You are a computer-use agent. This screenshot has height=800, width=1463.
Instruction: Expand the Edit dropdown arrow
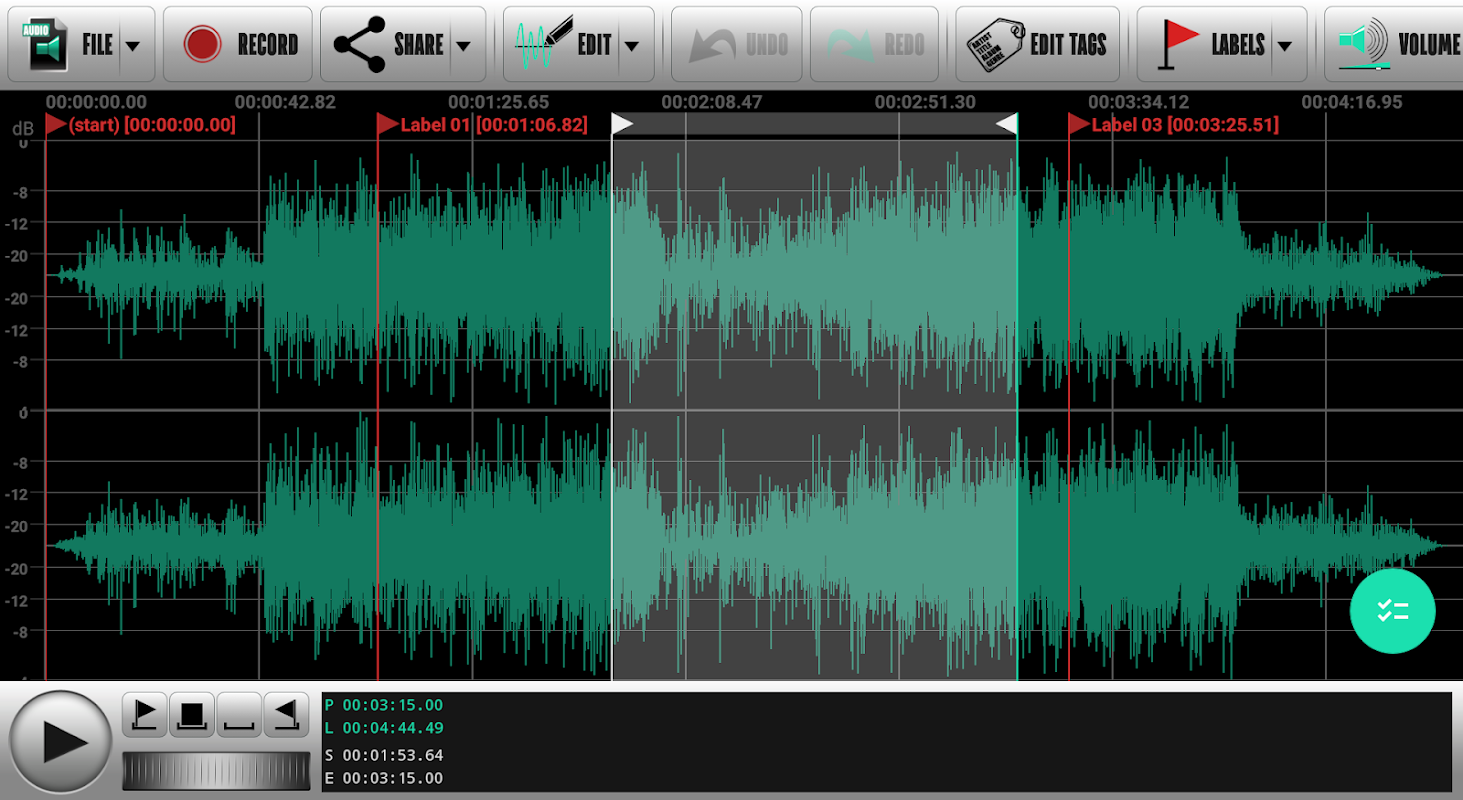tap(632, 45)
